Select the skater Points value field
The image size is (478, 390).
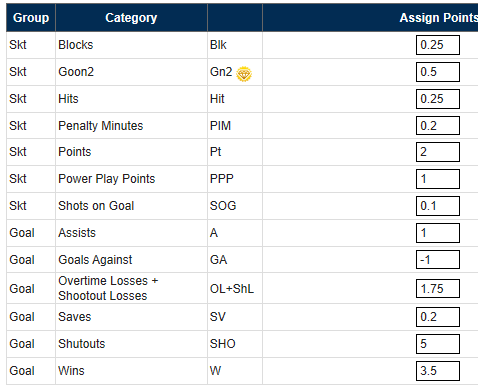pos(438,152)
